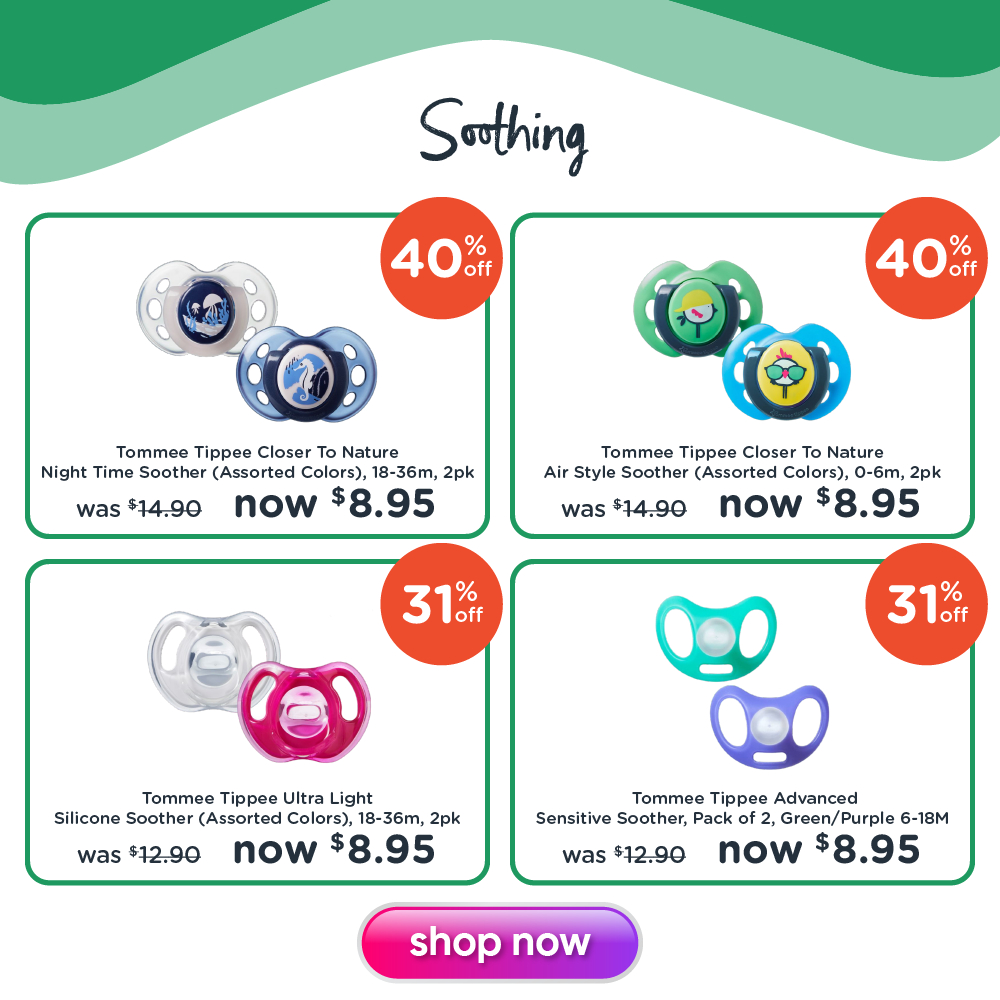Click now $8.95 price of Air Style Soother
This screenshot has width=1000, height=1000.
[x=820, y=504]
